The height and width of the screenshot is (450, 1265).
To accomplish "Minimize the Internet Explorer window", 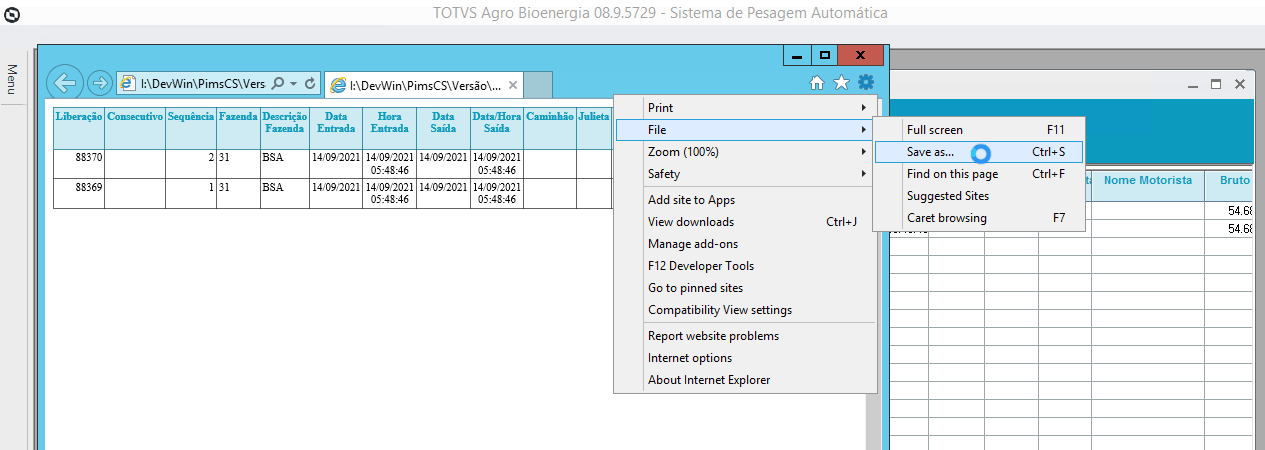I will (797, 56).
